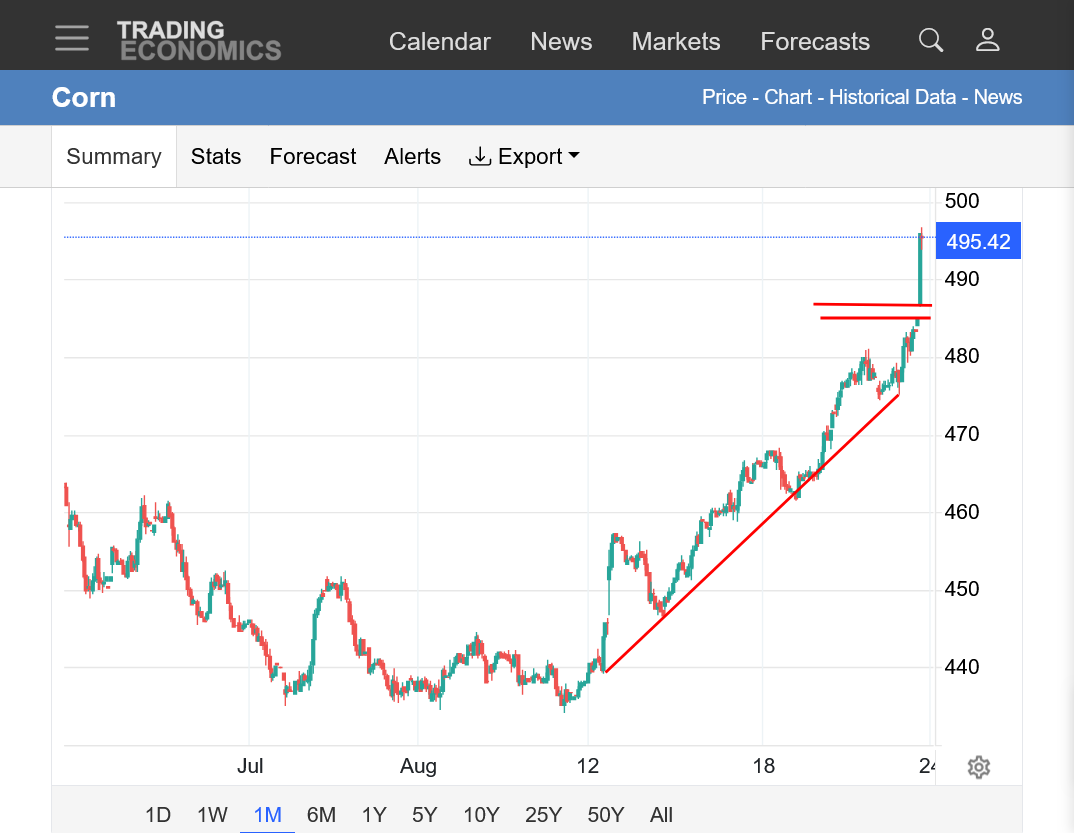Open the hamburger menu icon
This screenshot has width=1074, height=833.
tap(72, 38)
